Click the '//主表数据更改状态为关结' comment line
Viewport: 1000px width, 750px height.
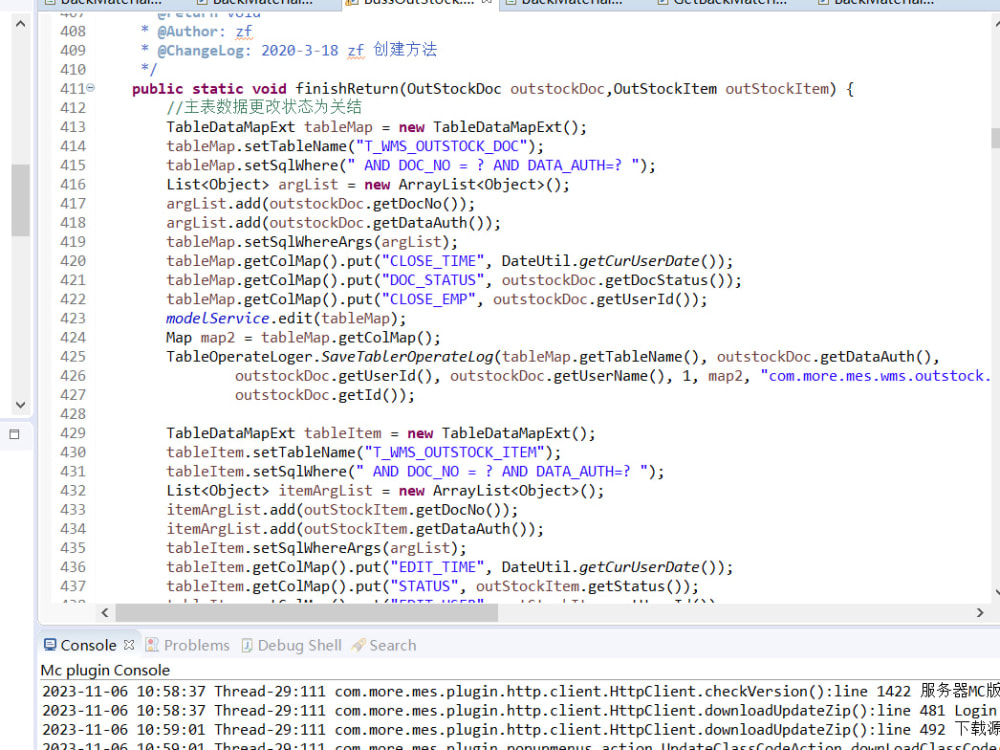tap(264, 108)
